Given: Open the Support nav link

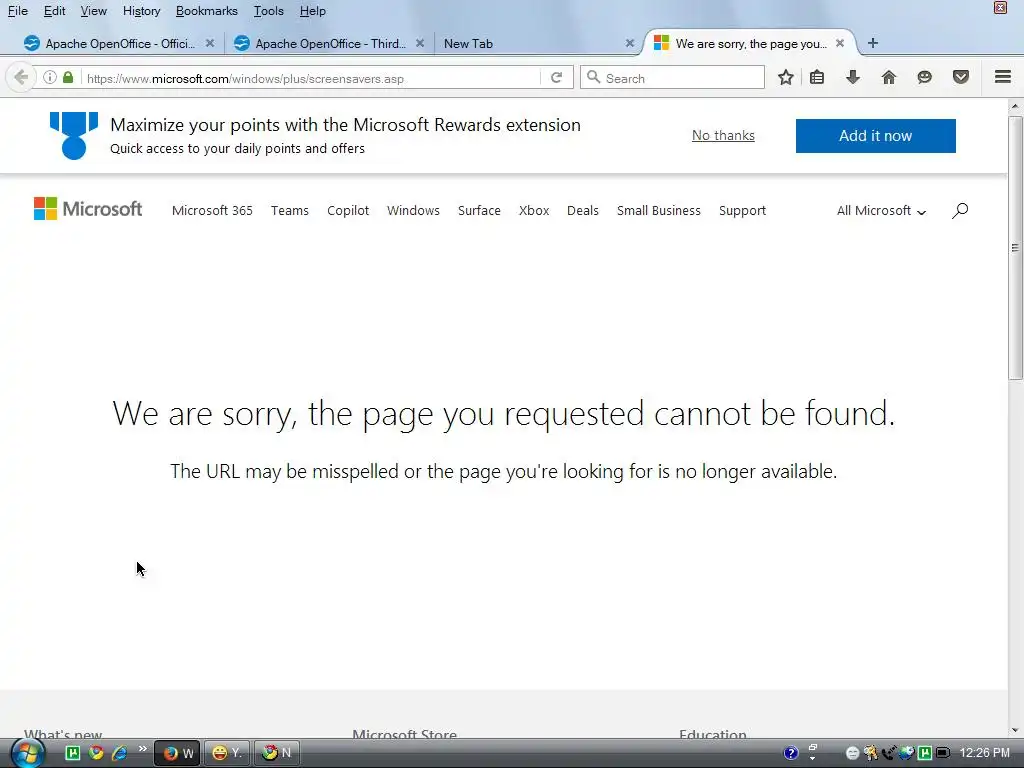Looking at the screenshot, I should [x=743, y=210].
